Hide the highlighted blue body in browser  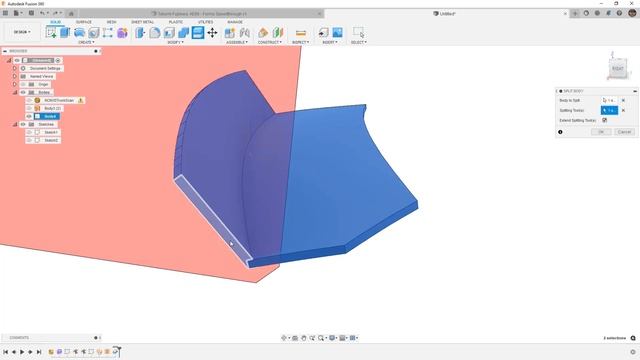coord(29,116)
